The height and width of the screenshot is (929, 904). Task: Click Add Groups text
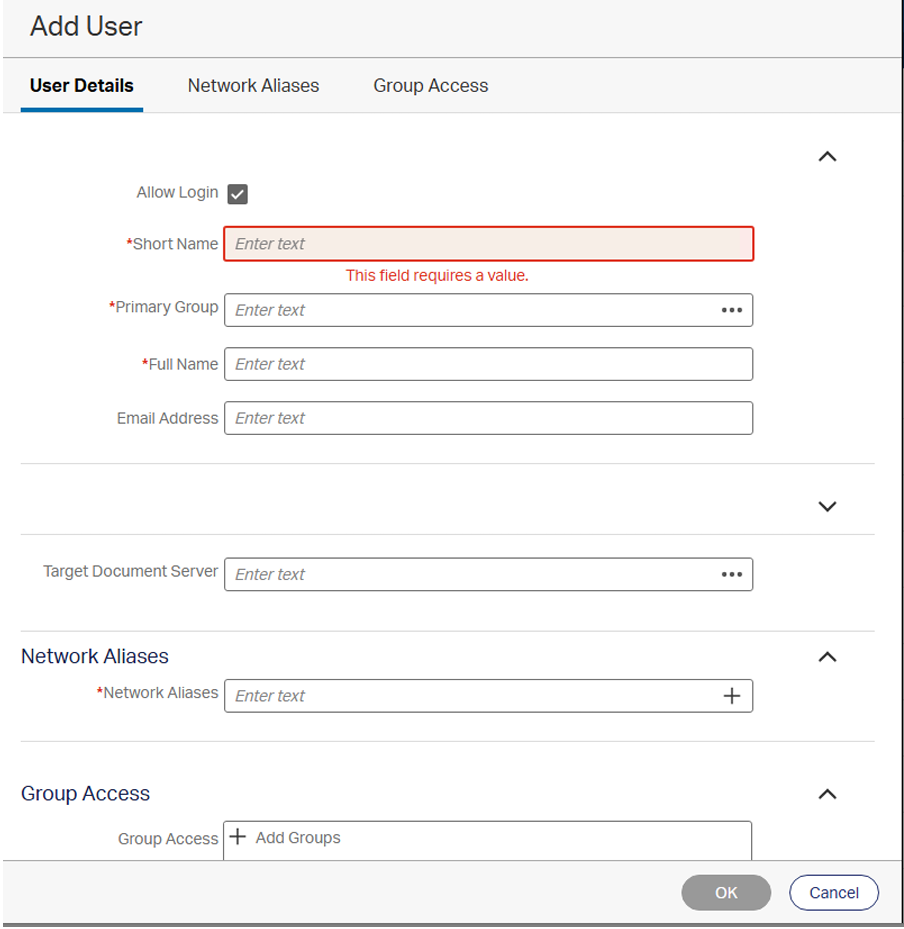pyautogui.click(x=298, y=837)
